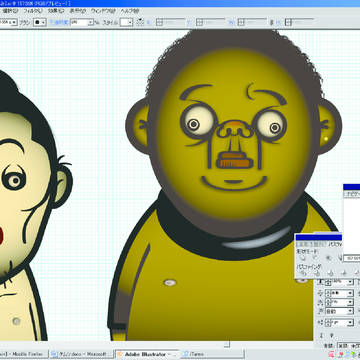
Task: Select the white highlight on the black collar
Action: [257, 239]
